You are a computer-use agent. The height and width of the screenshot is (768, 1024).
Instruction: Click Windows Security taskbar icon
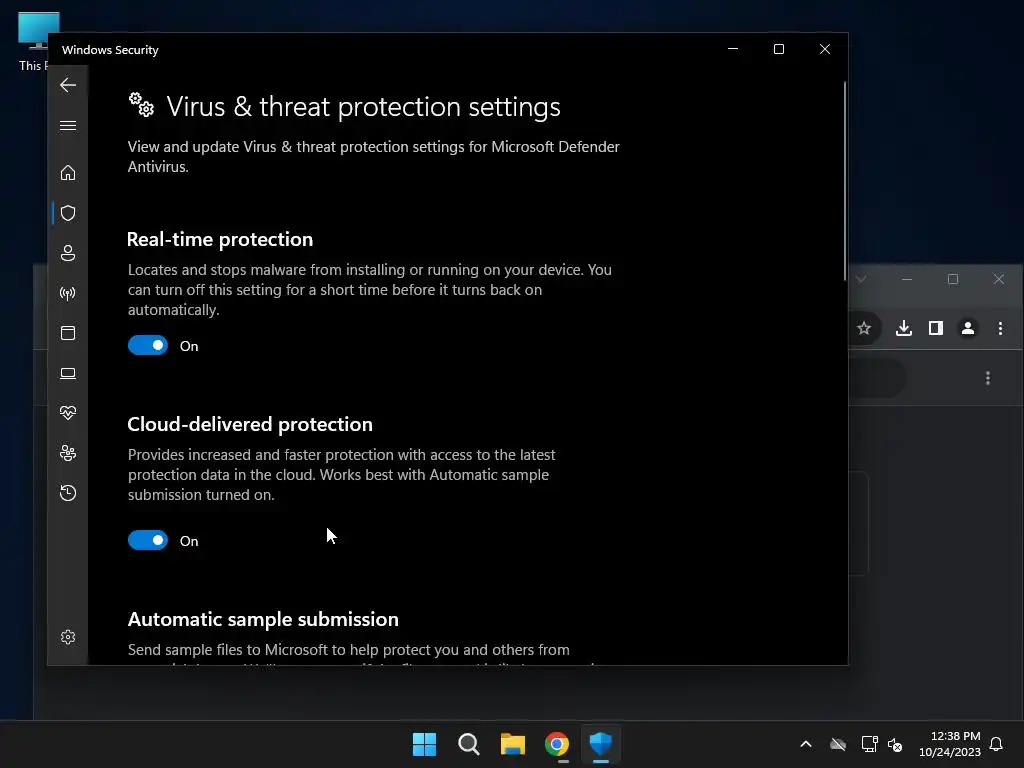(x=601, y=744)
